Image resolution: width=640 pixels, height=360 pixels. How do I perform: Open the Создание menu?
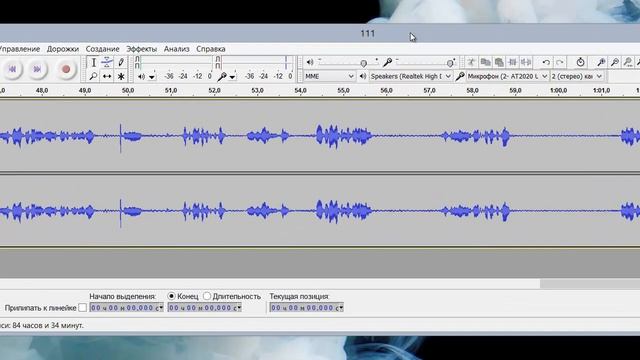[x=102, y=49]
